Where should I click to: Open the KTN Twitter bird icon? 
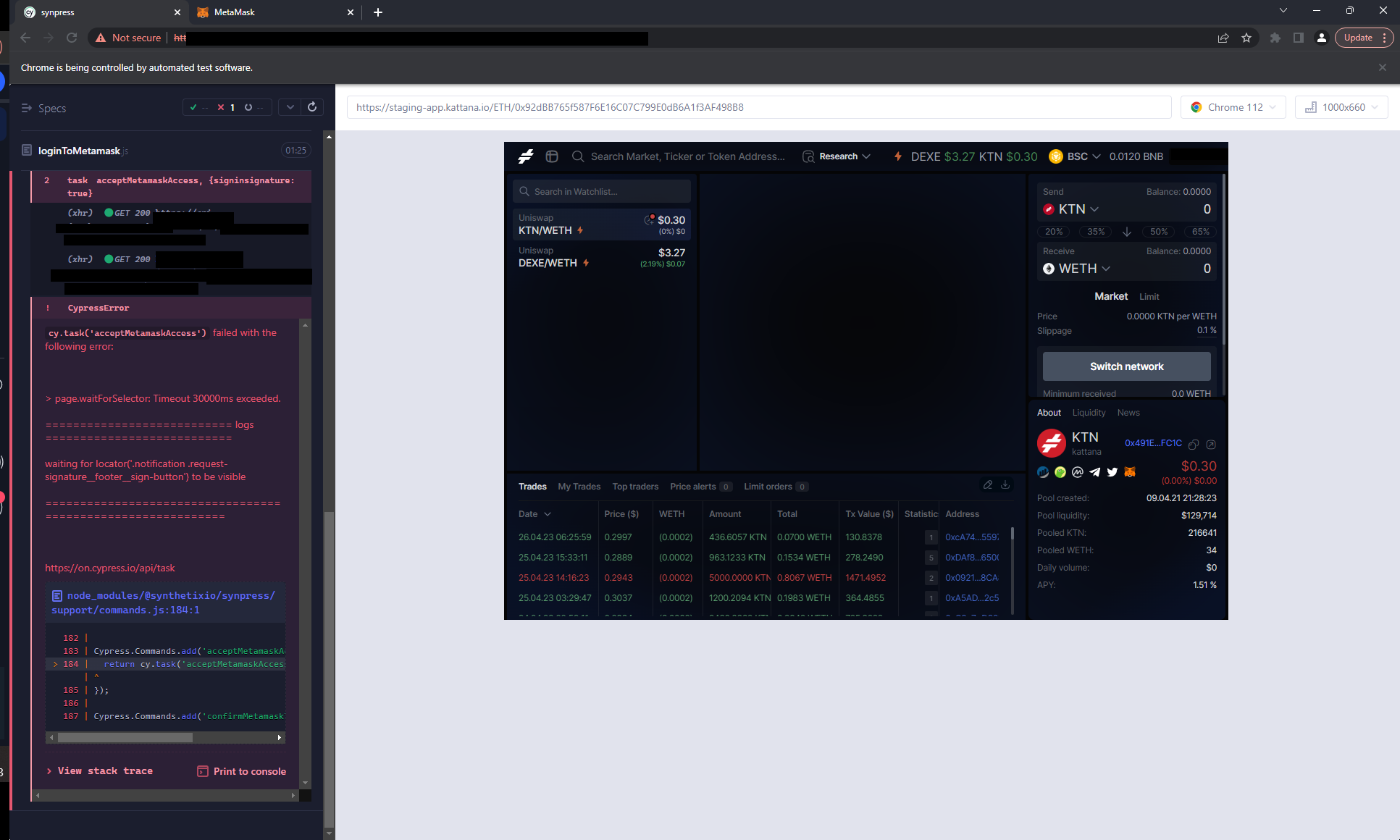tap(1112, 472)
